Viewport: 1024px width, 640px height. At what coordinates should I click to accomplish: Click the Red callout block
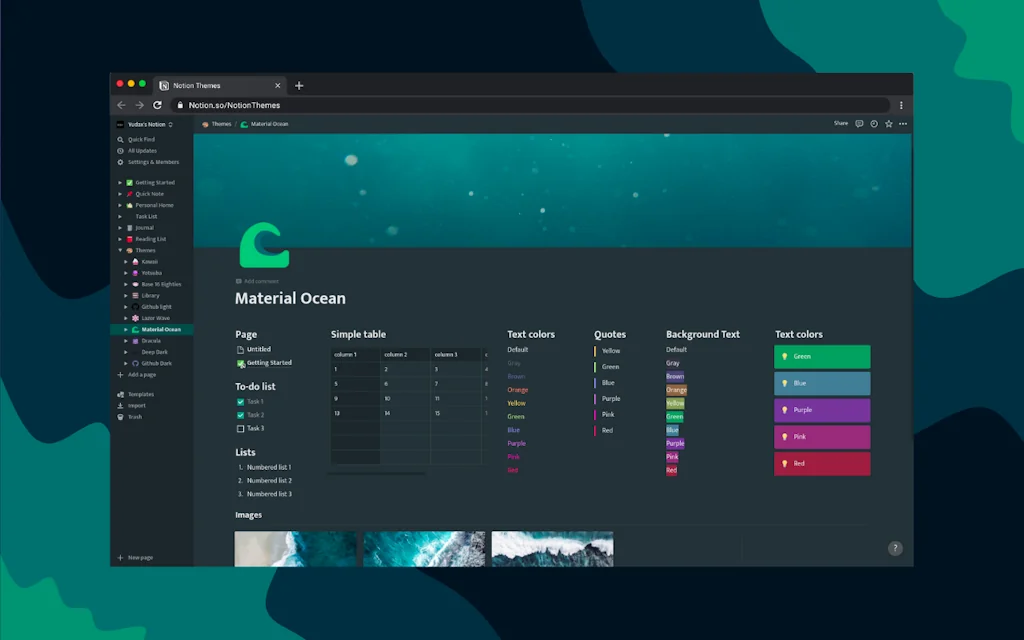[x=822, y=464]
